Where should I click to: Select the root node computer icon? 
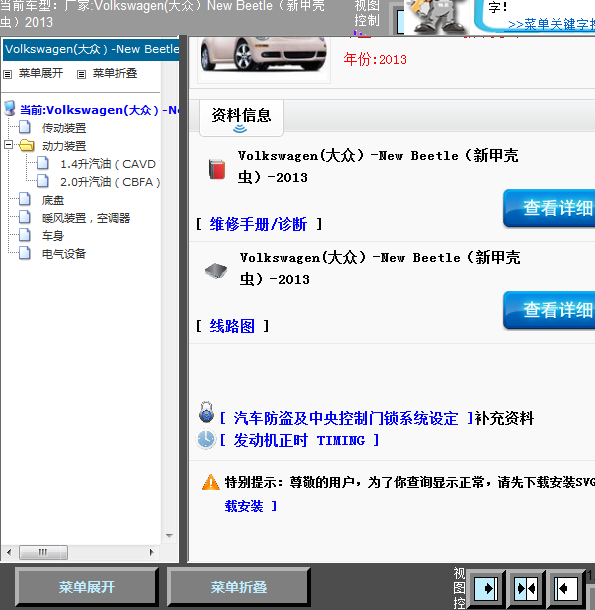10,109
